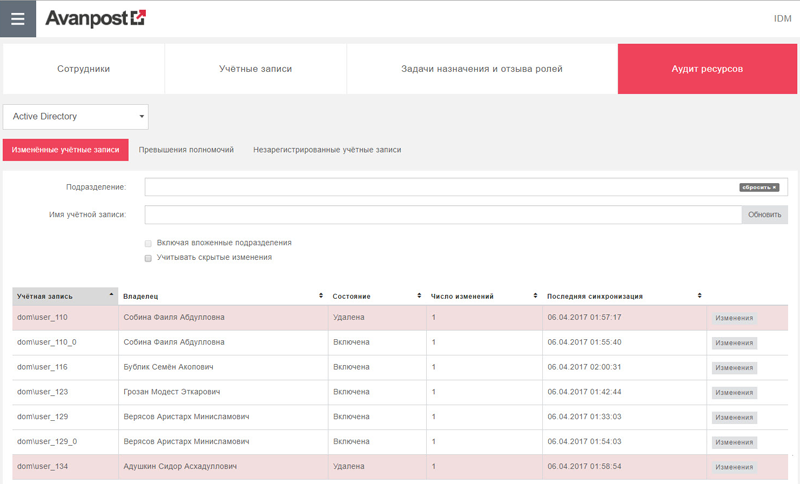Sort by Число изменений column
The image size is (800, 484).
pyautogui.click(x=484, y=296)
